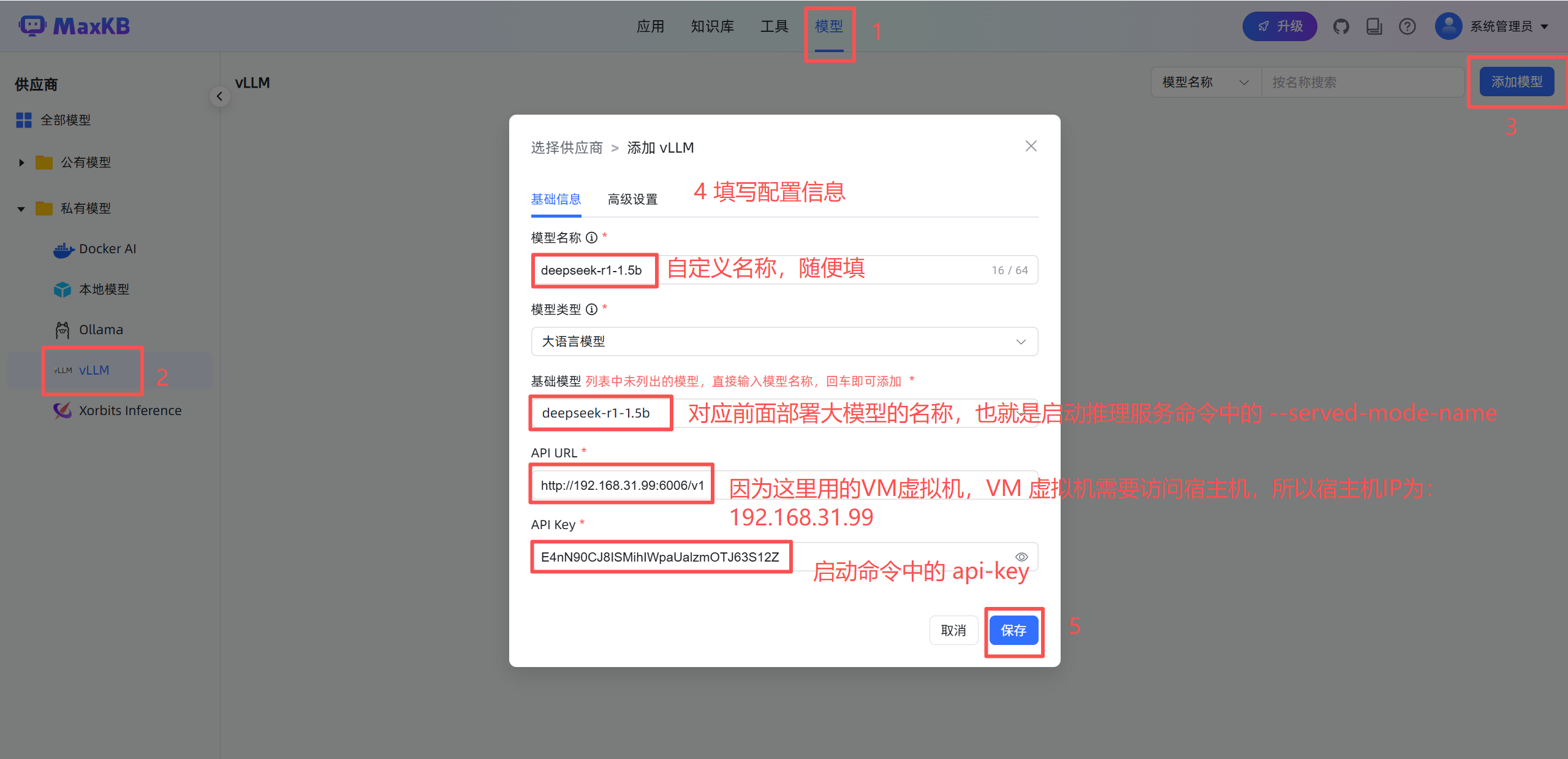Open Xorbits Inference provider

pyautogui.click(x=129, y=411)
